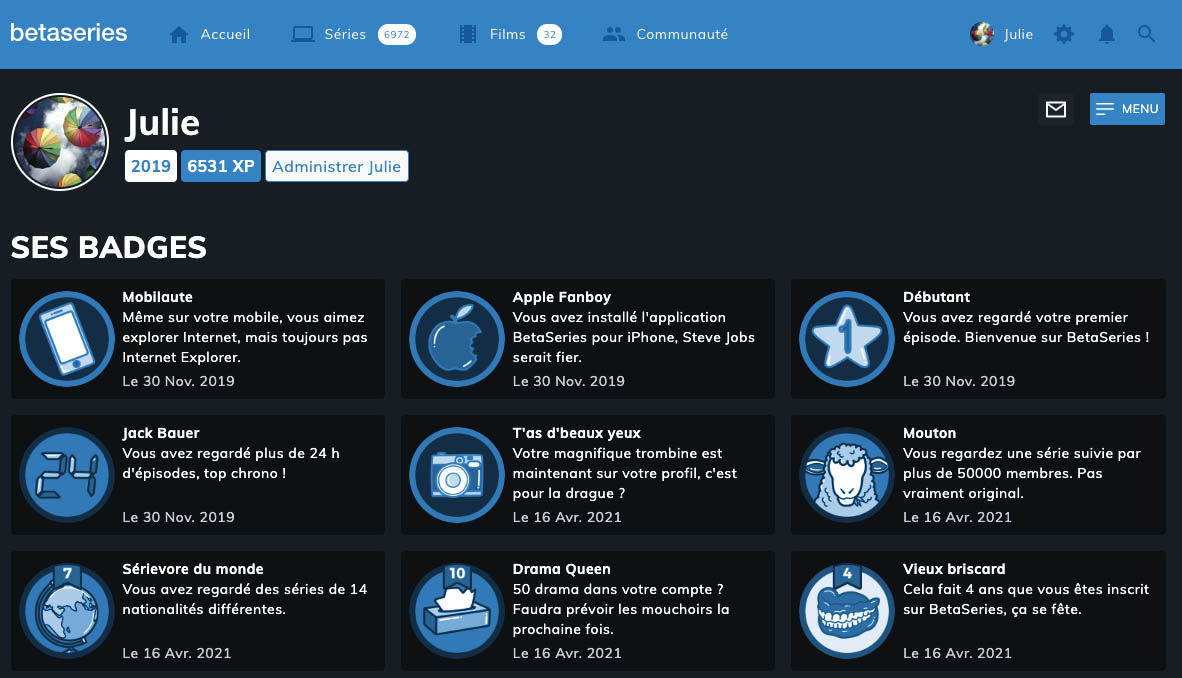Open messages via envelope icon
Image resolution: width=1182 pixels, height=678 pixels.
point(1055,109)
